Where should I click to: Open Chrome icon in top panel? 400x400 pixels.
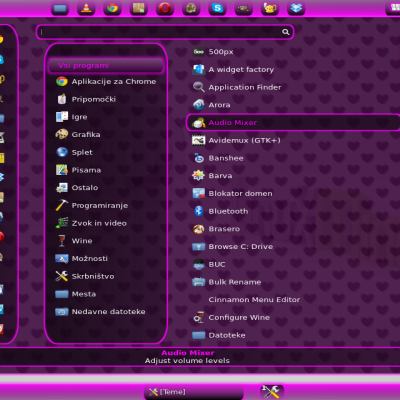(x=112, y=8)
